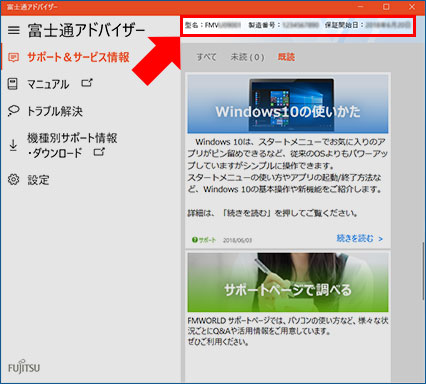Click external-link icon beside ダウンロード
The image size is (426, 384).
click(x=99, y=152)
